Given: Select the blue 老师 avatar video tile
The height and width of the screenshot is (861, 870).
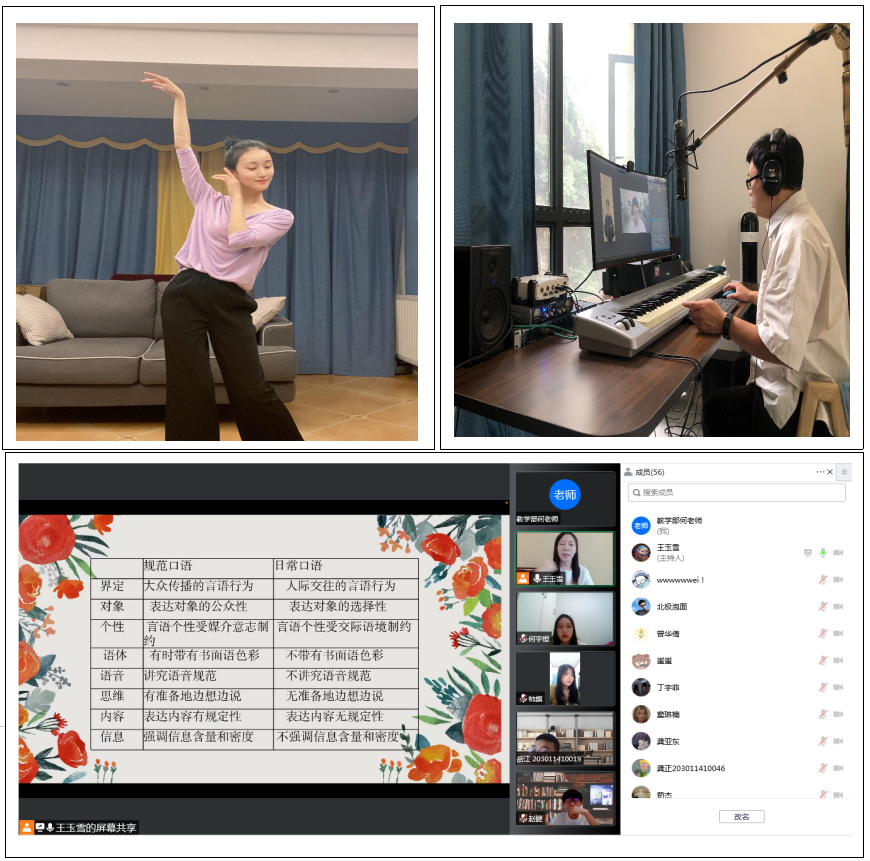Looking at the screenshot, I should tap(565, 496).
